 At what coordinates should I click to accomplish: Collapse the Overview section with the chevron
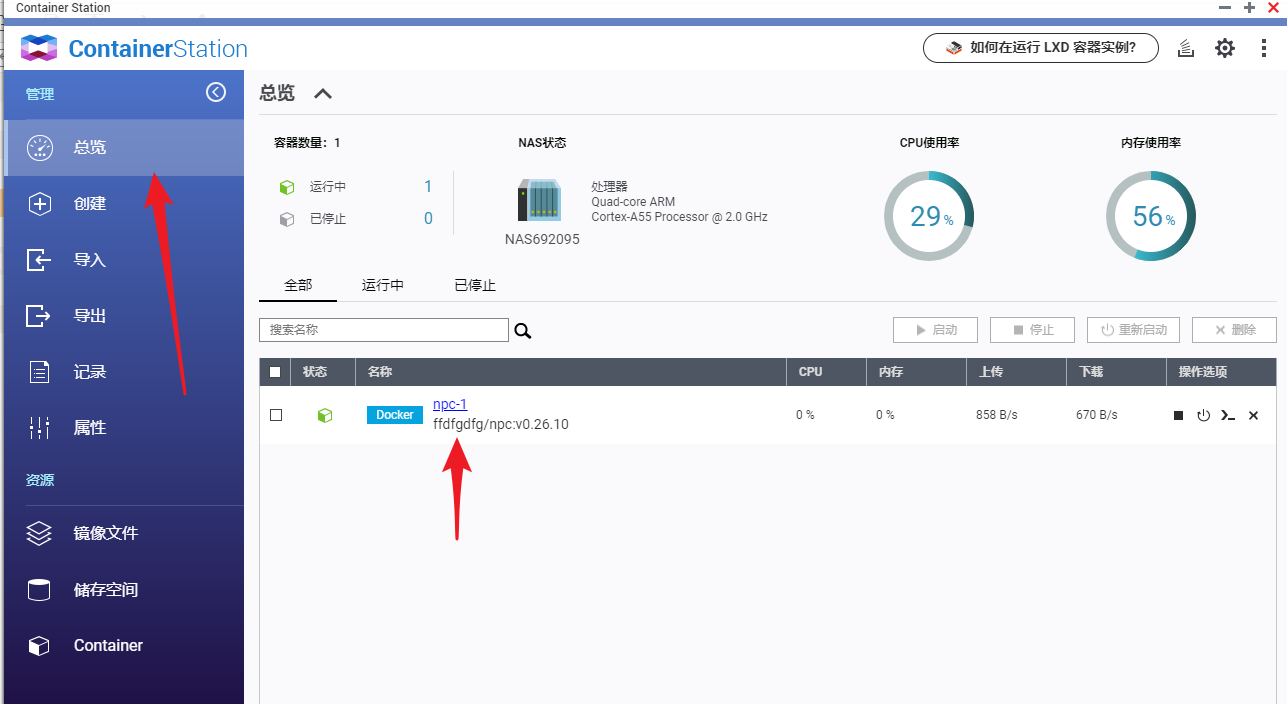322,94
